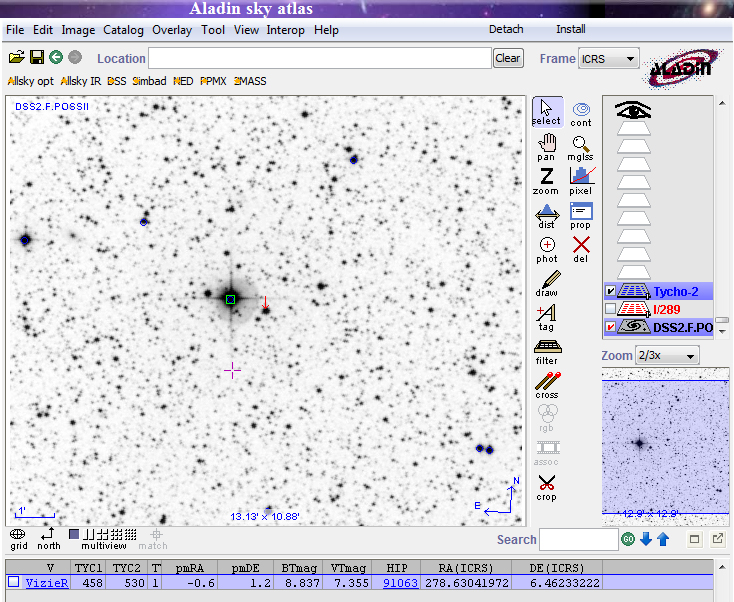Choose the draw pencil tool

pyautogui.click(x=547, y=284)
